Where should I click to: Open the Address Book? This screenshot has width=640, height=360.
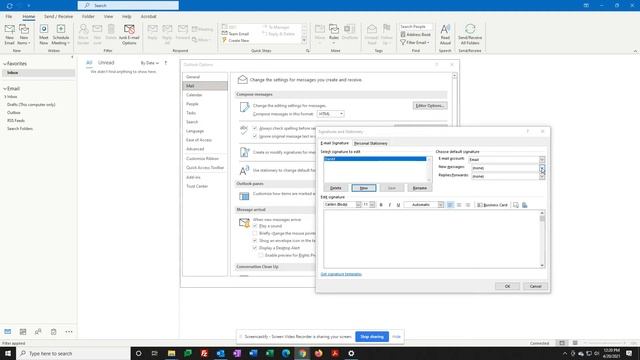click(416, 35)
